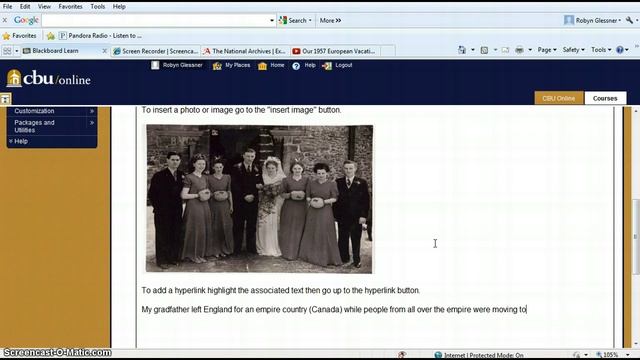Switch to the Screen Recorder tab
This screenshot has width=640, height=360.
click(x=156, y=51)
